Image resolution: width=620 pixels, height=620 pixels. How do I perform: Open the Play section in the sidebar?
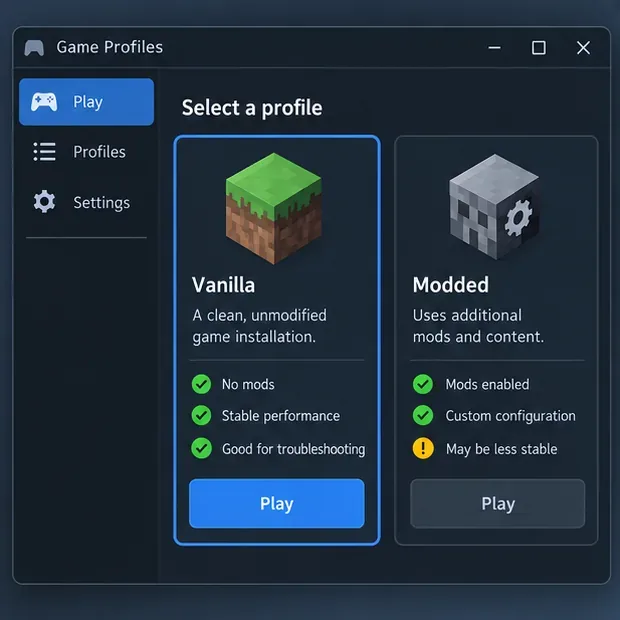[86, 102]
